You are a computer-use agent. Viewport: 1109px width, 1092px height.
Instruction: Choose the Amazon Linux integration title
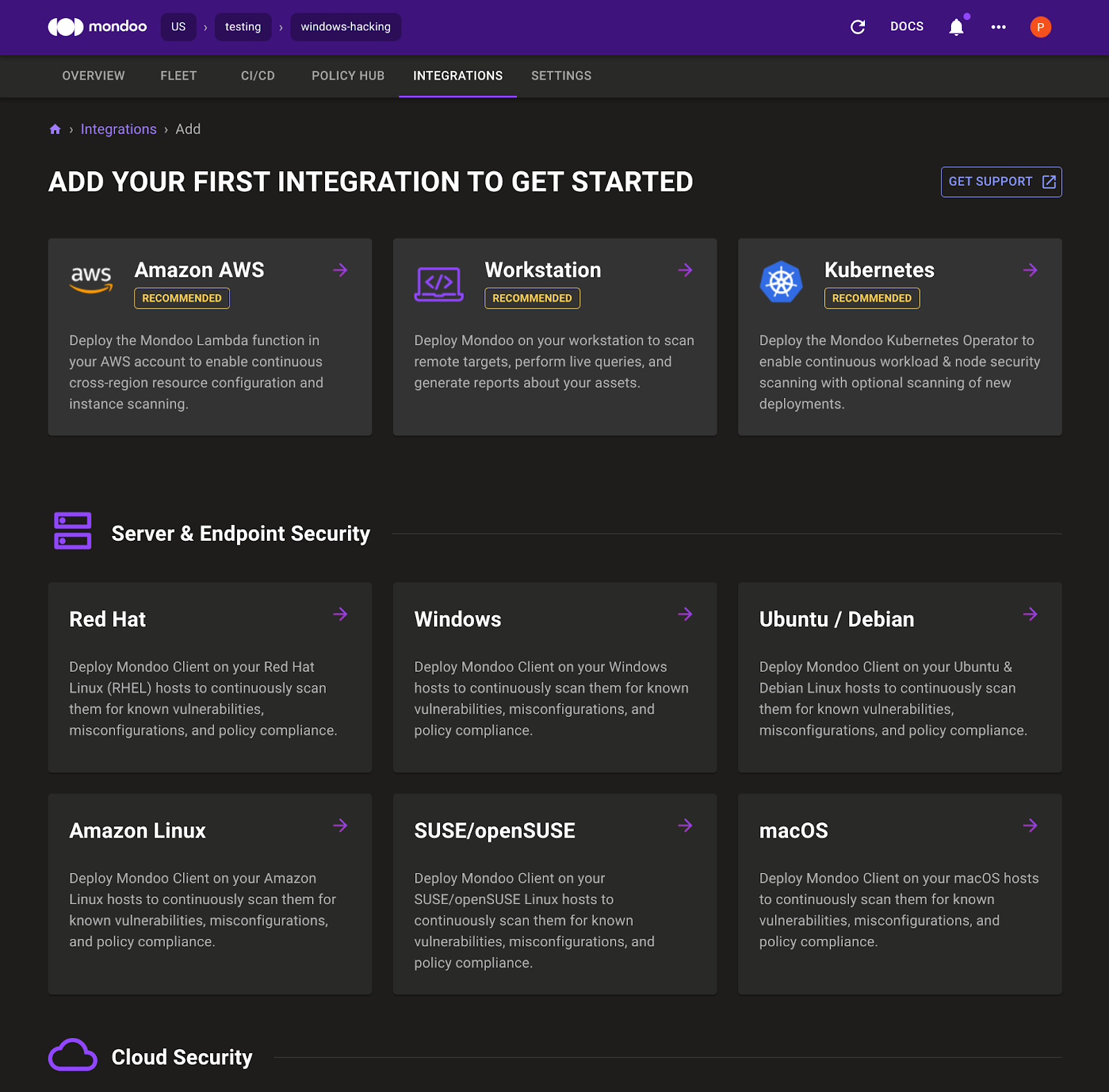137,831
